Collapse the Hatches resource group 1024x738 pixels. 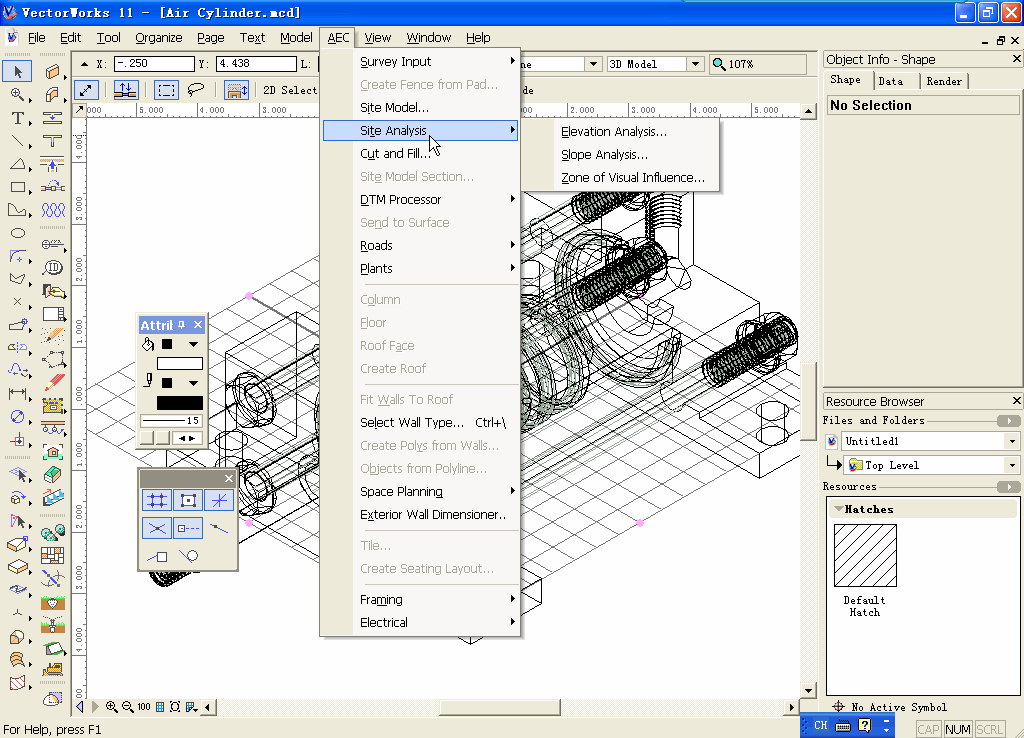pos(837,509)
